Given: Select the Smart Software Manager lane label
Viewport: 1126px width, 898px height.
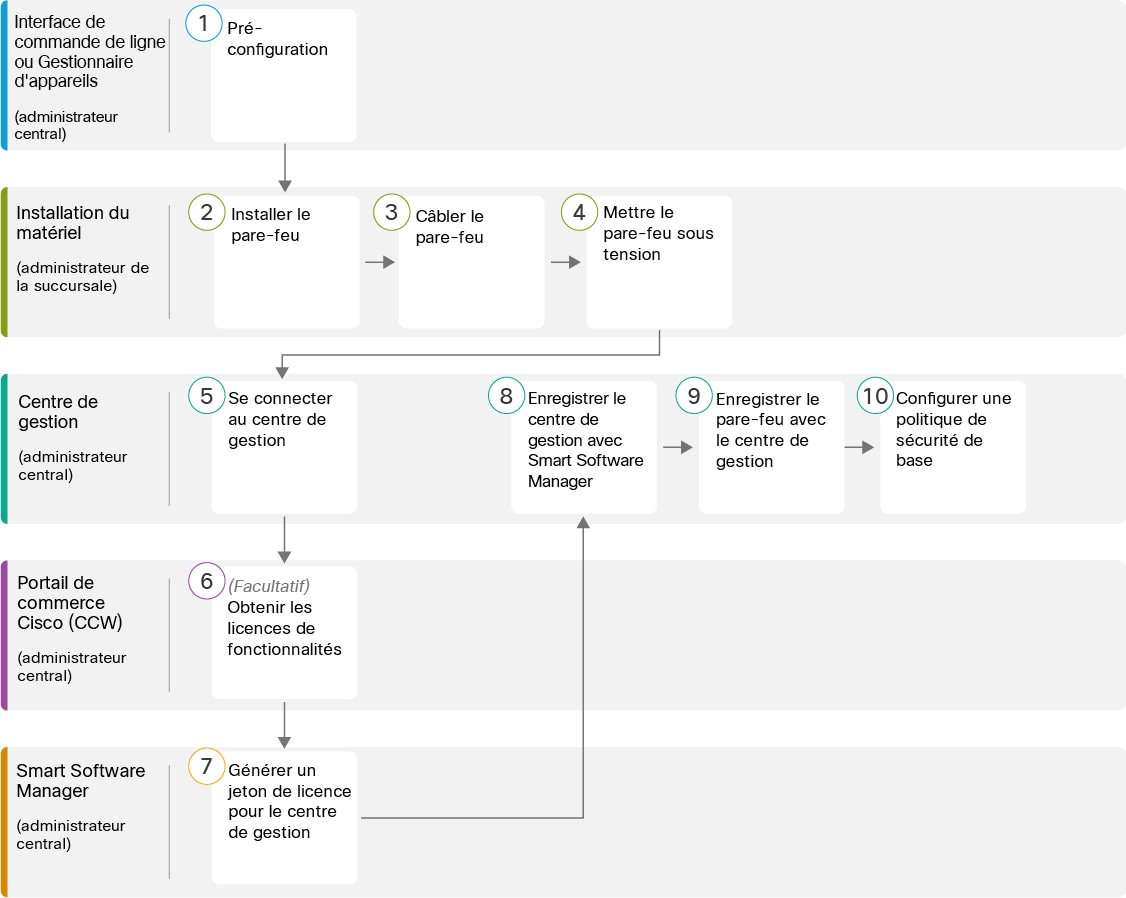Looking at the screenshot, I should (80, 780).
